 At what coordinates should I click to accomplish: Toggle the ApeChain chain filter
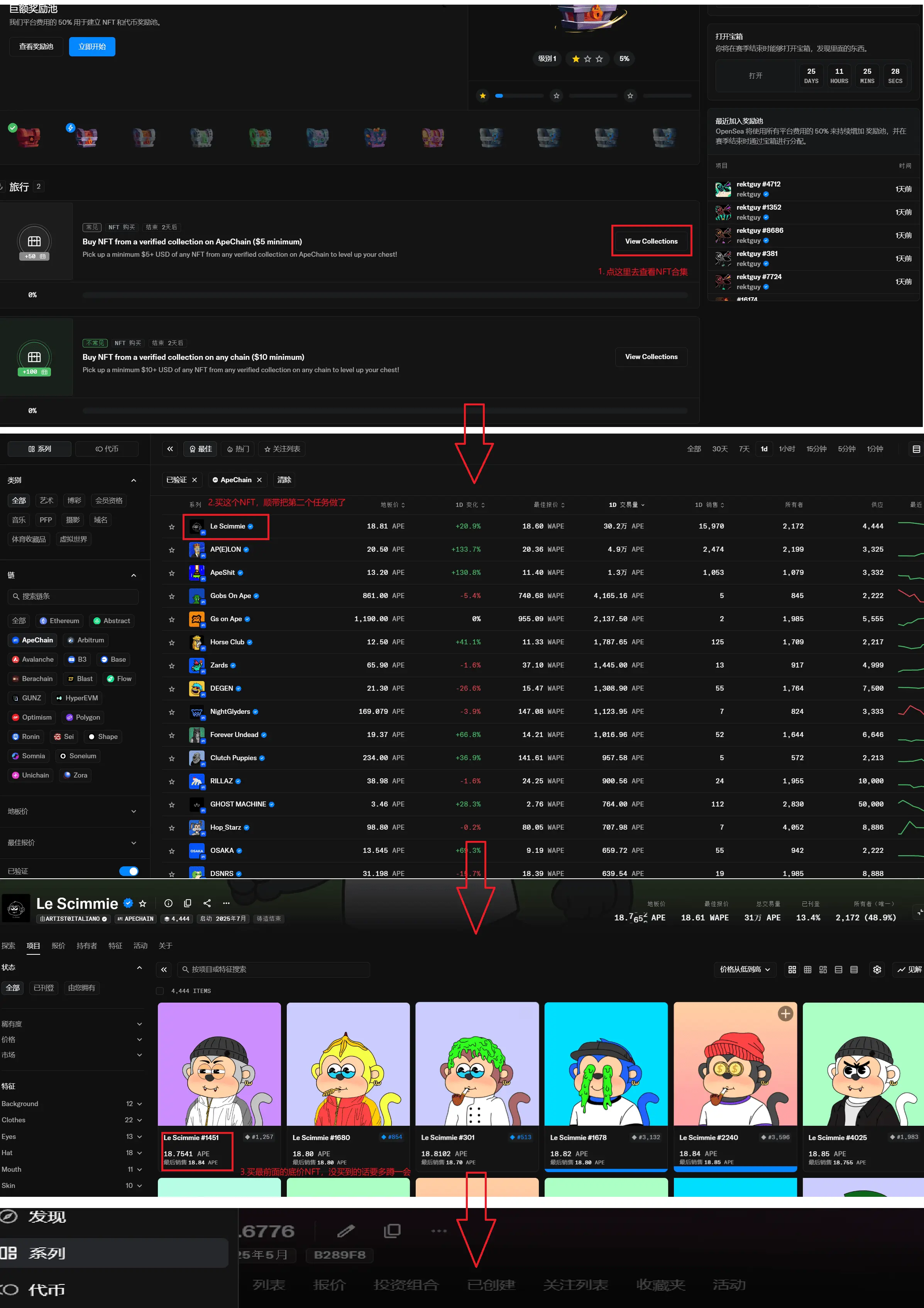[32, 640]
